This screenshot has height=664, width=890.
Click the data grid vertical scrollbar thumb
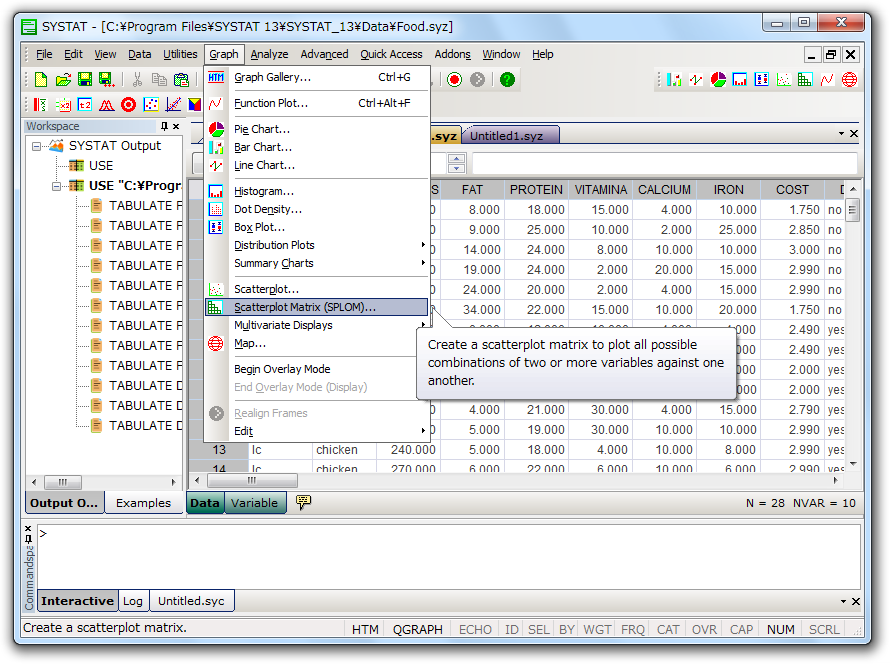point(852,209)
